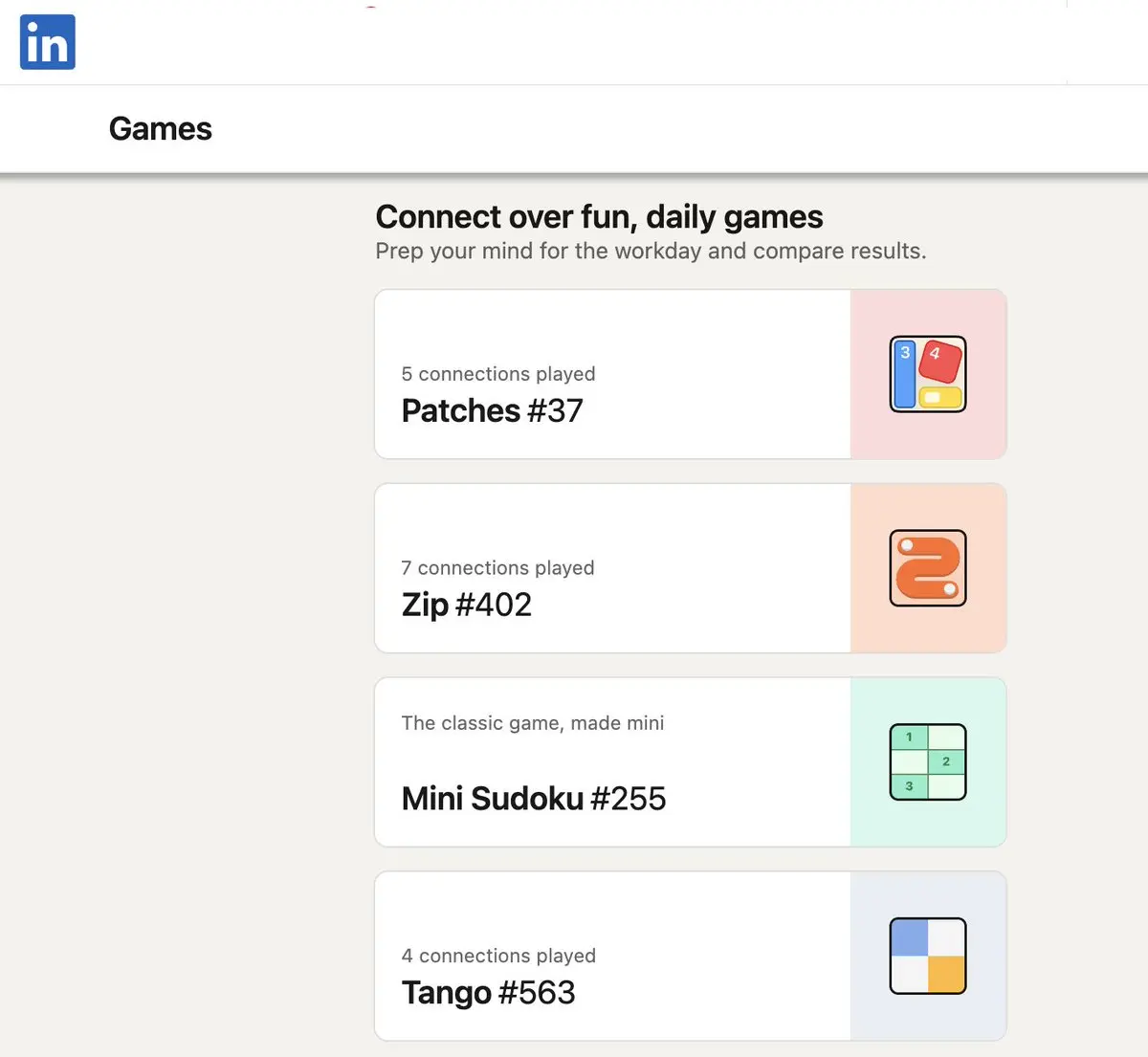The image size is (1148, 1057).
Task: Open the Tango game icon
Action: (928, 956)
